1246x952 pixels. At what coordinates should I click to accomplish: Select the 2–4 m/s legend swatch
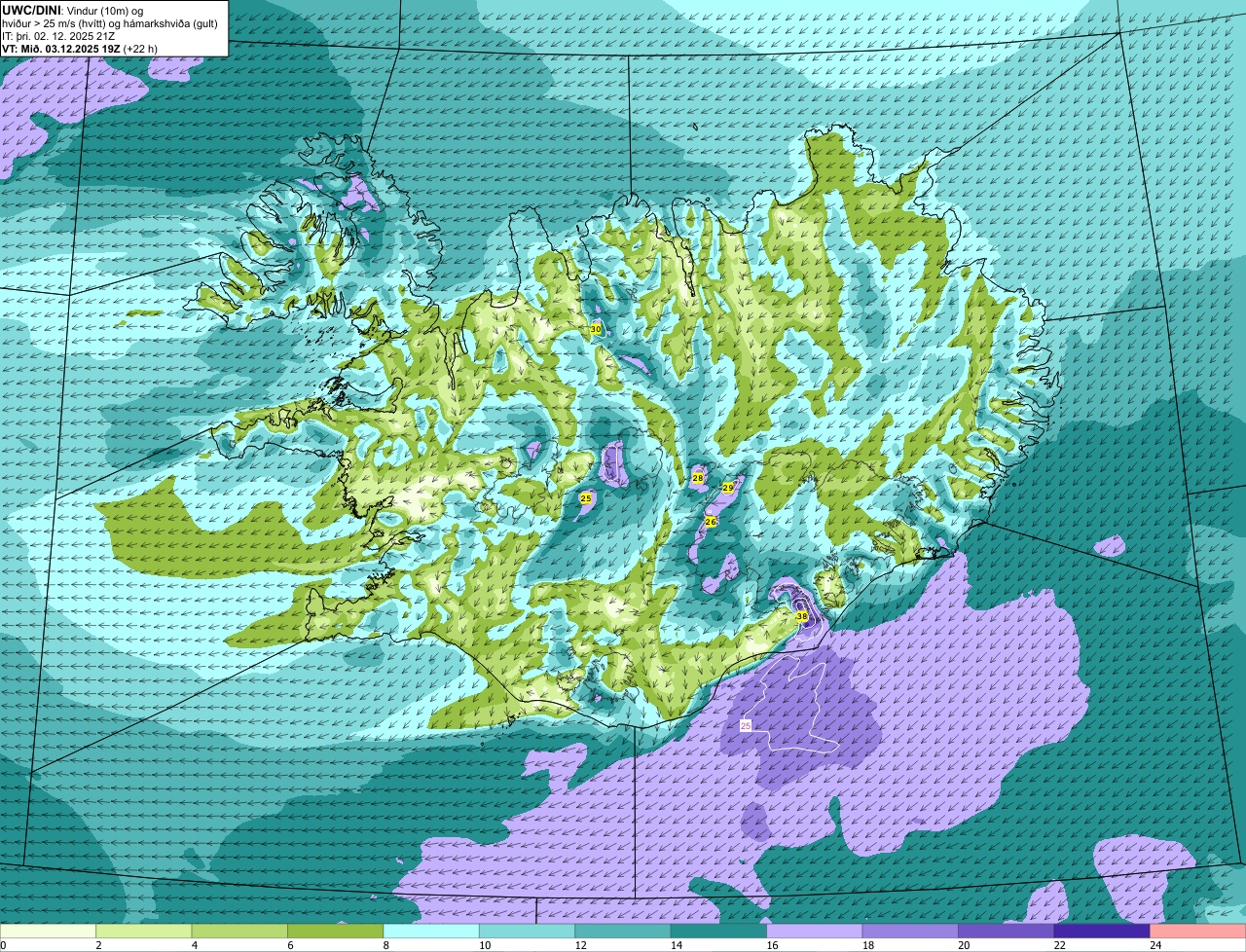click(x=144, y=931)
